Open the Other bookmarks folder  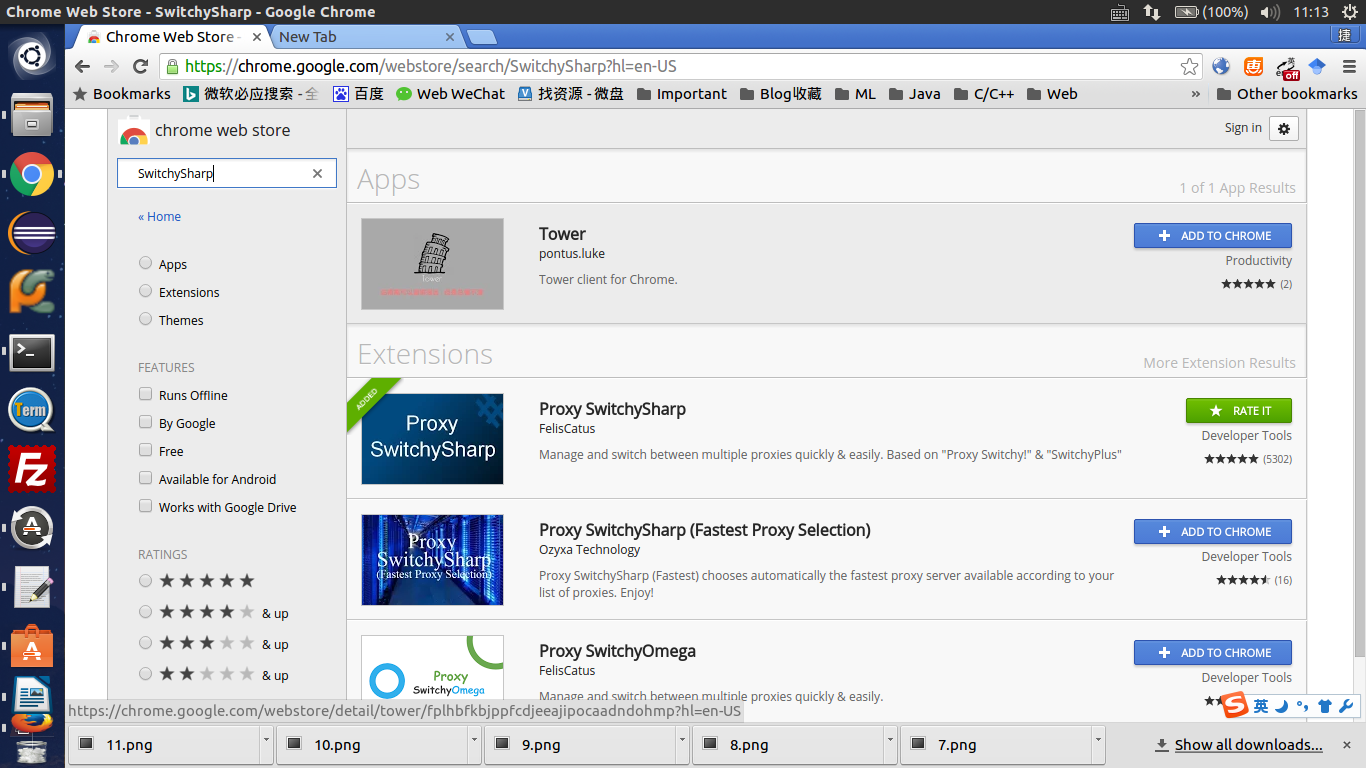point(1286,94)
